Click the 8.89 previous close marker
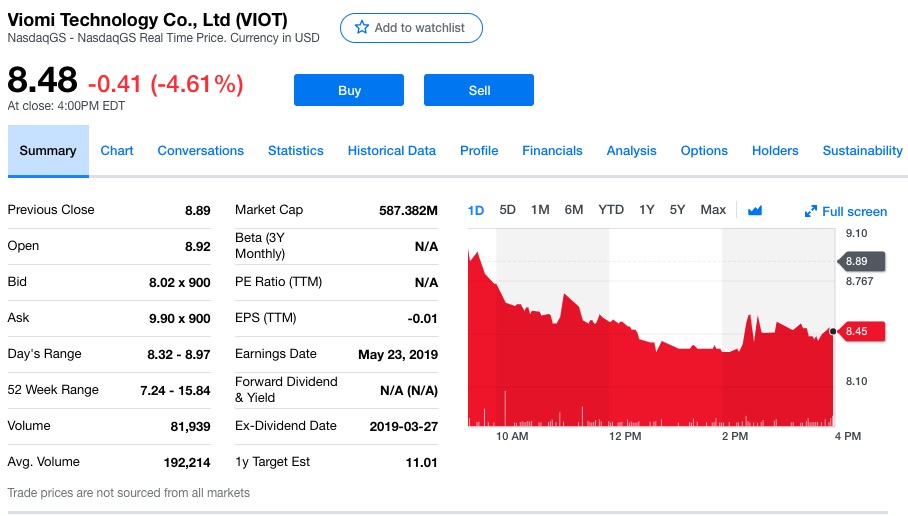This screenshot has height=516, width=908. tap(861, 261)
